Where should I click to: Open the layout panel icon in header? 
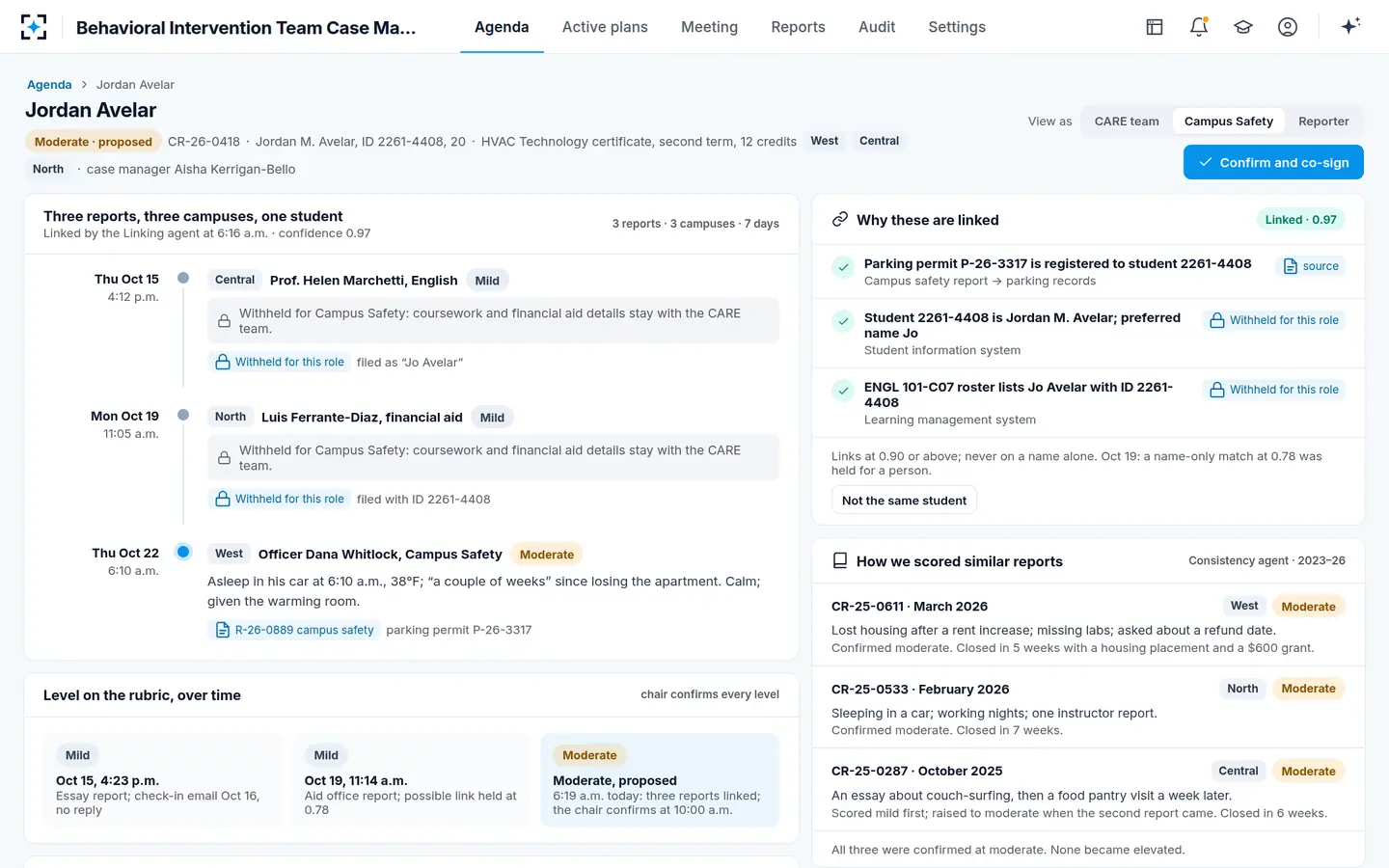(x=1155, y=27)
